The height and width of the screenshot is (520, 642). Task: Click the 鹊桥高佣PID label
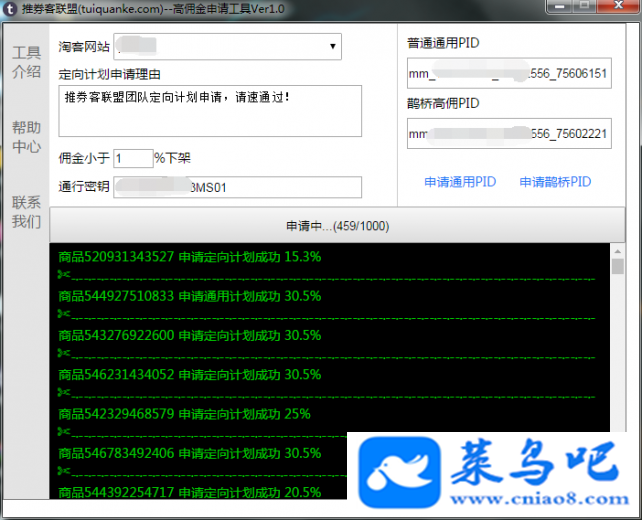pos(443,103)
